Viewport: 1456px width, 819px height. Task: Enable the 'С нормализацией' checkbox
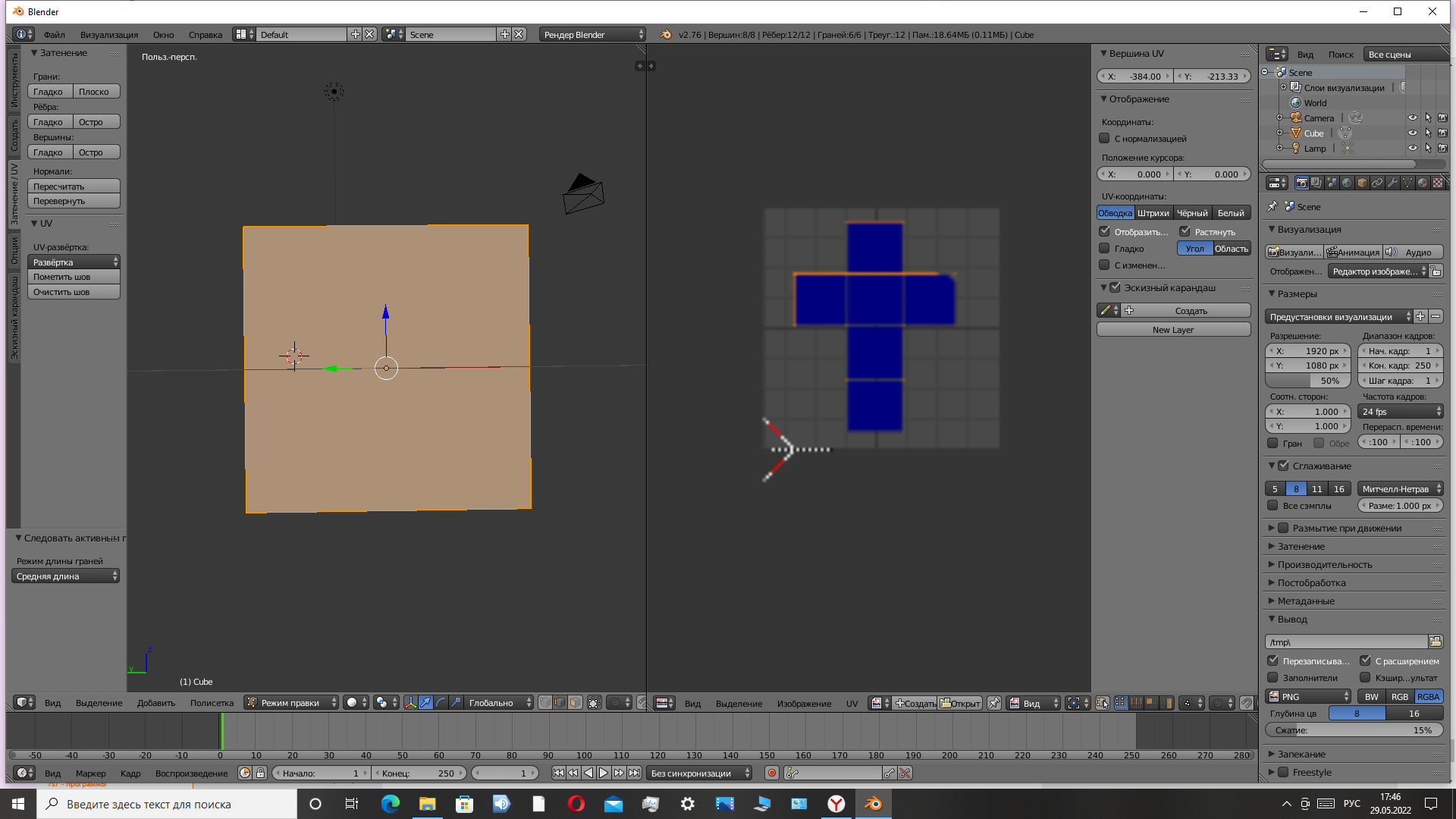click(1105, 139)
